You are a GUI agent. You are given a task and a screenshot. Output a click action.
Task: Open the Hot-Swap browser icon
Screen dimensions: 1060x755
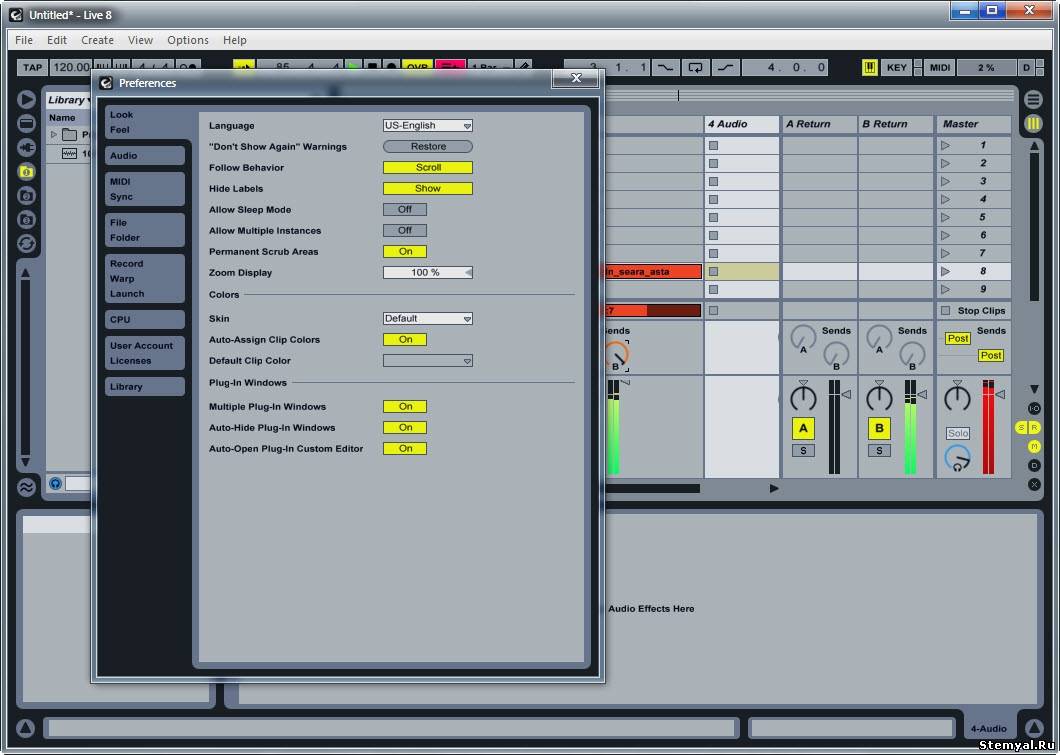(26, 243)
